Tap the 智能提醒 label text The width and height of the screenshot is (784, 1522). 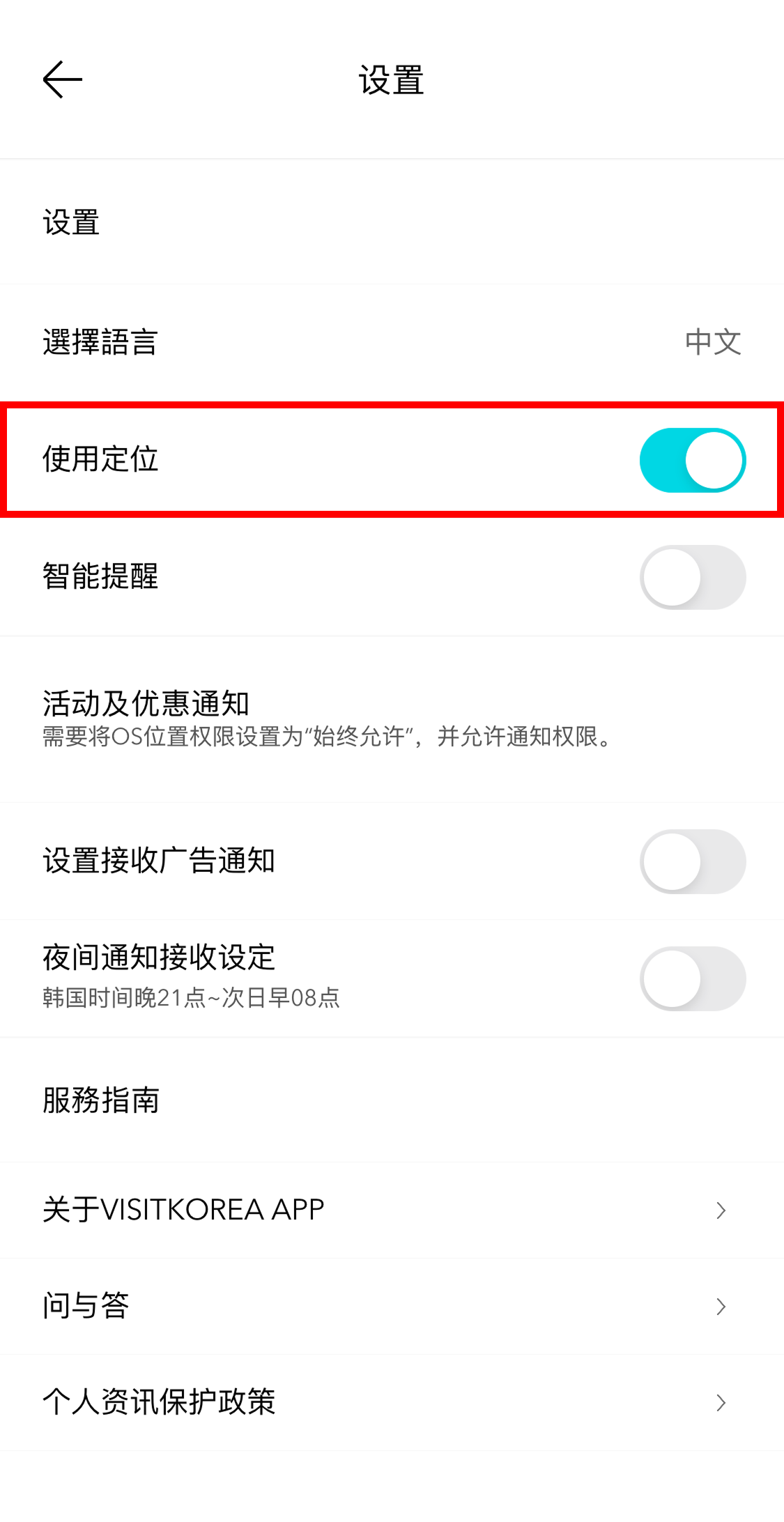[100, 577]
